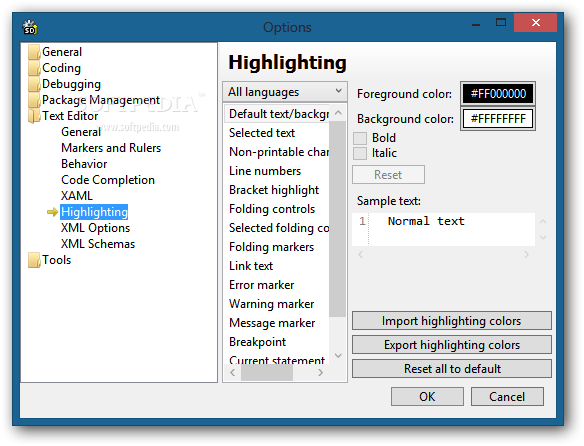Click list horizontal scrollbar left arrow
This screenshot has width=584, height=446.
(x=233, y=372)
